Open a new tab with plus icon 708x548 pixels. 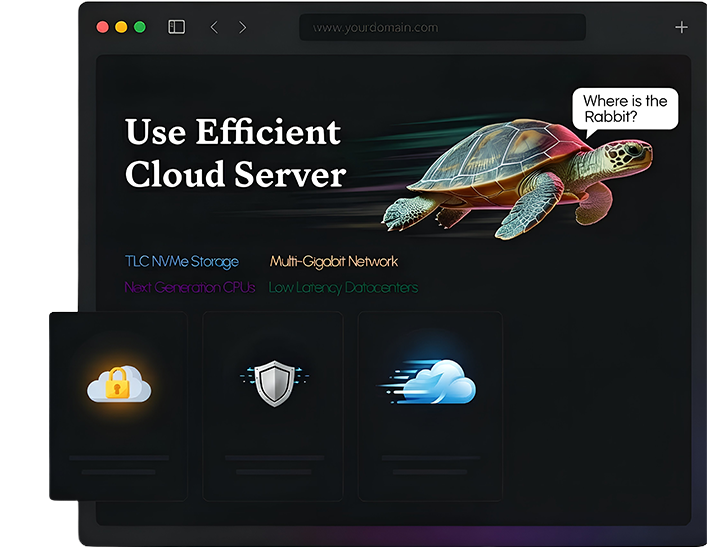click(x=681, y=27)
